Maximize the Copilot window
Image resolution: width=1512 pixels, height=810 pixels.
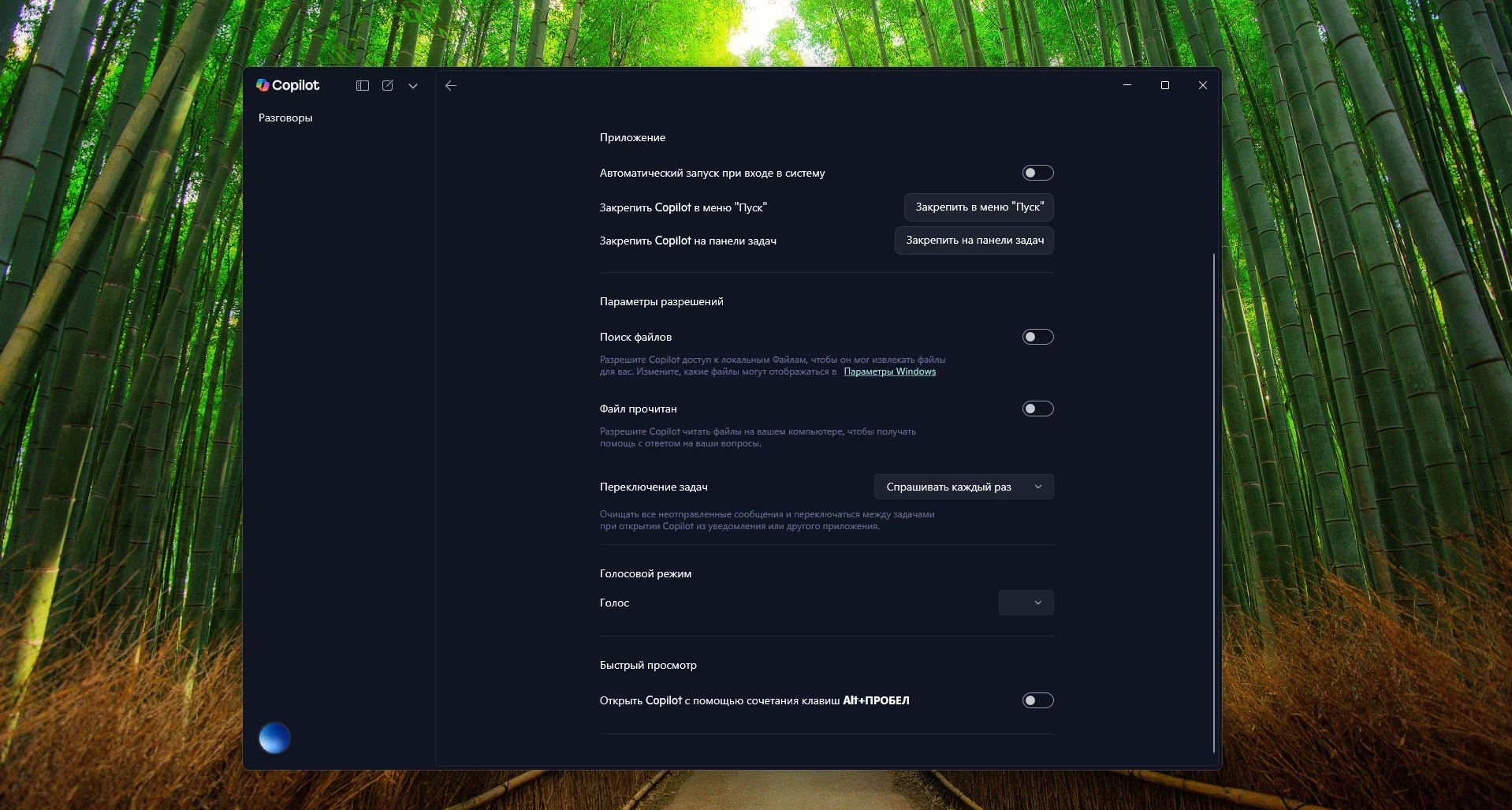pos(1165,85)
